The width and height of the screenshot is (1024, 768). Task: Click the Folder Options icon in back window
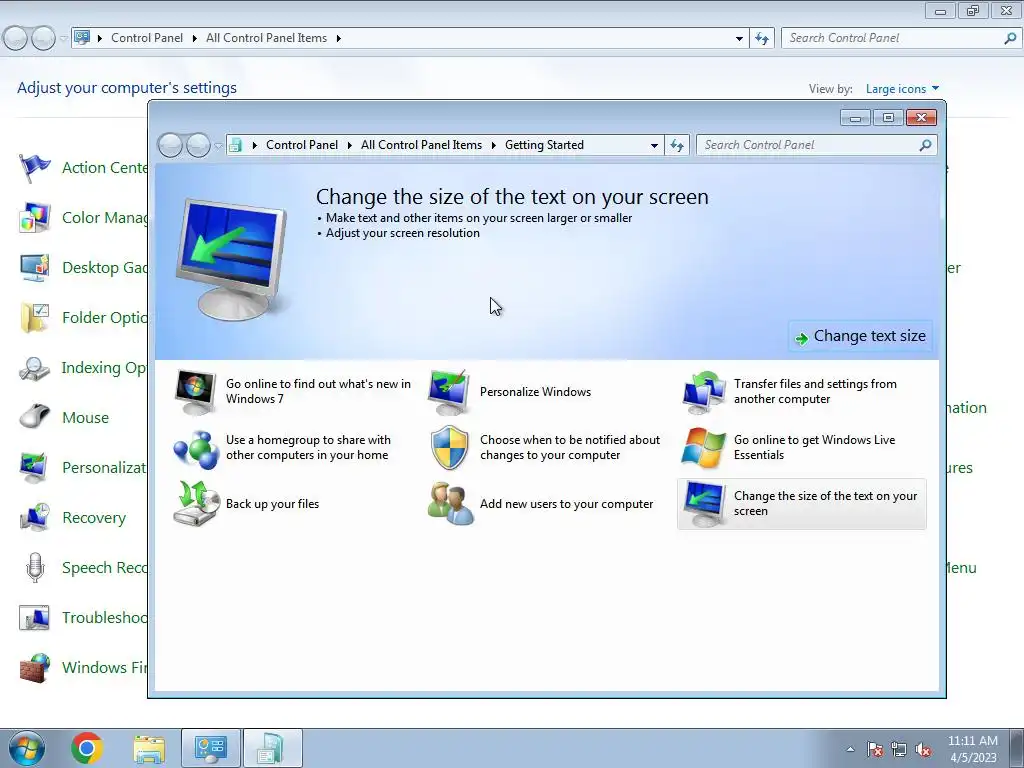pos(34,317)
